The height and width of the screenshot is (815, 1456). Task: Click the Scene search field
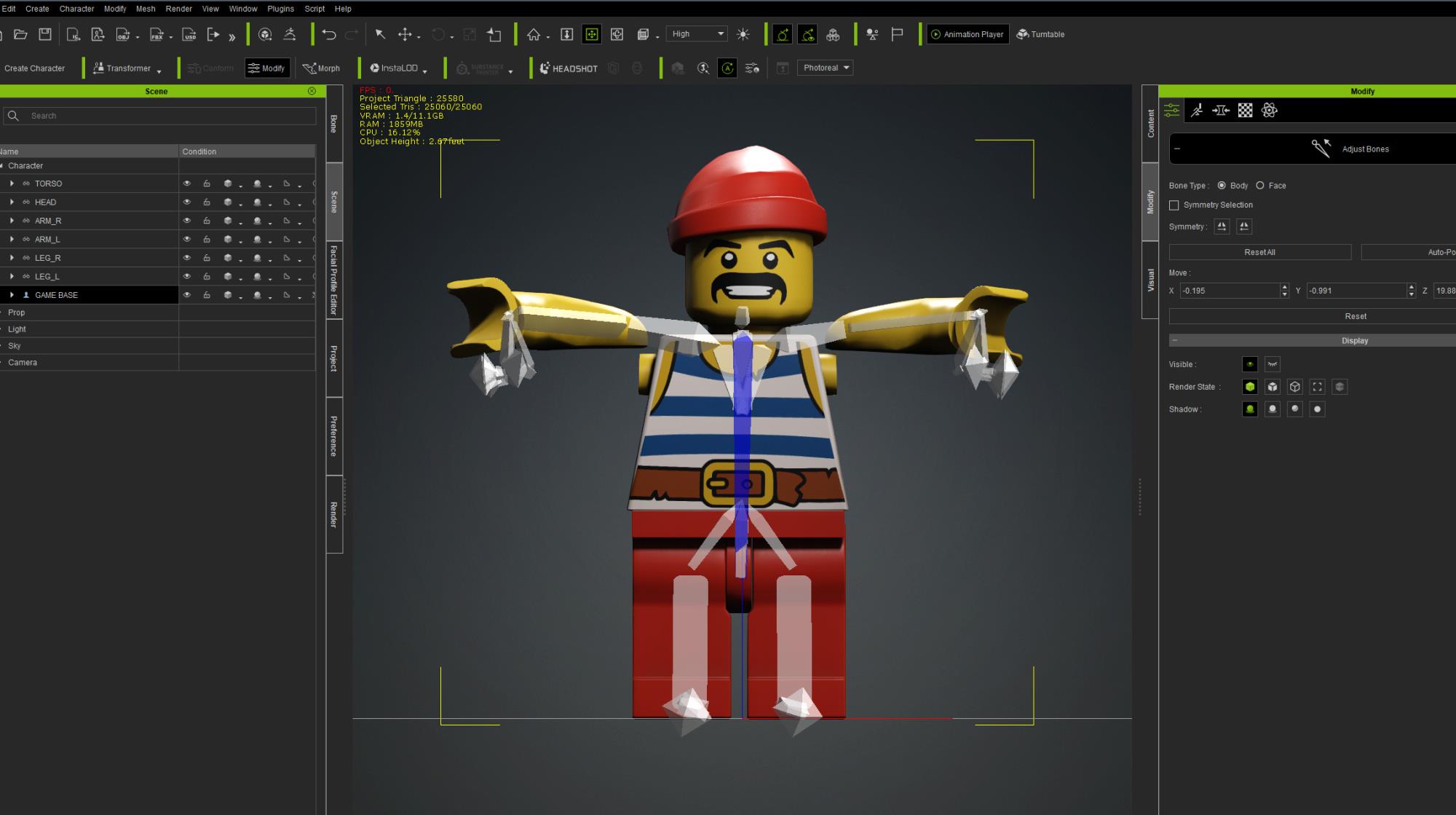159,116
